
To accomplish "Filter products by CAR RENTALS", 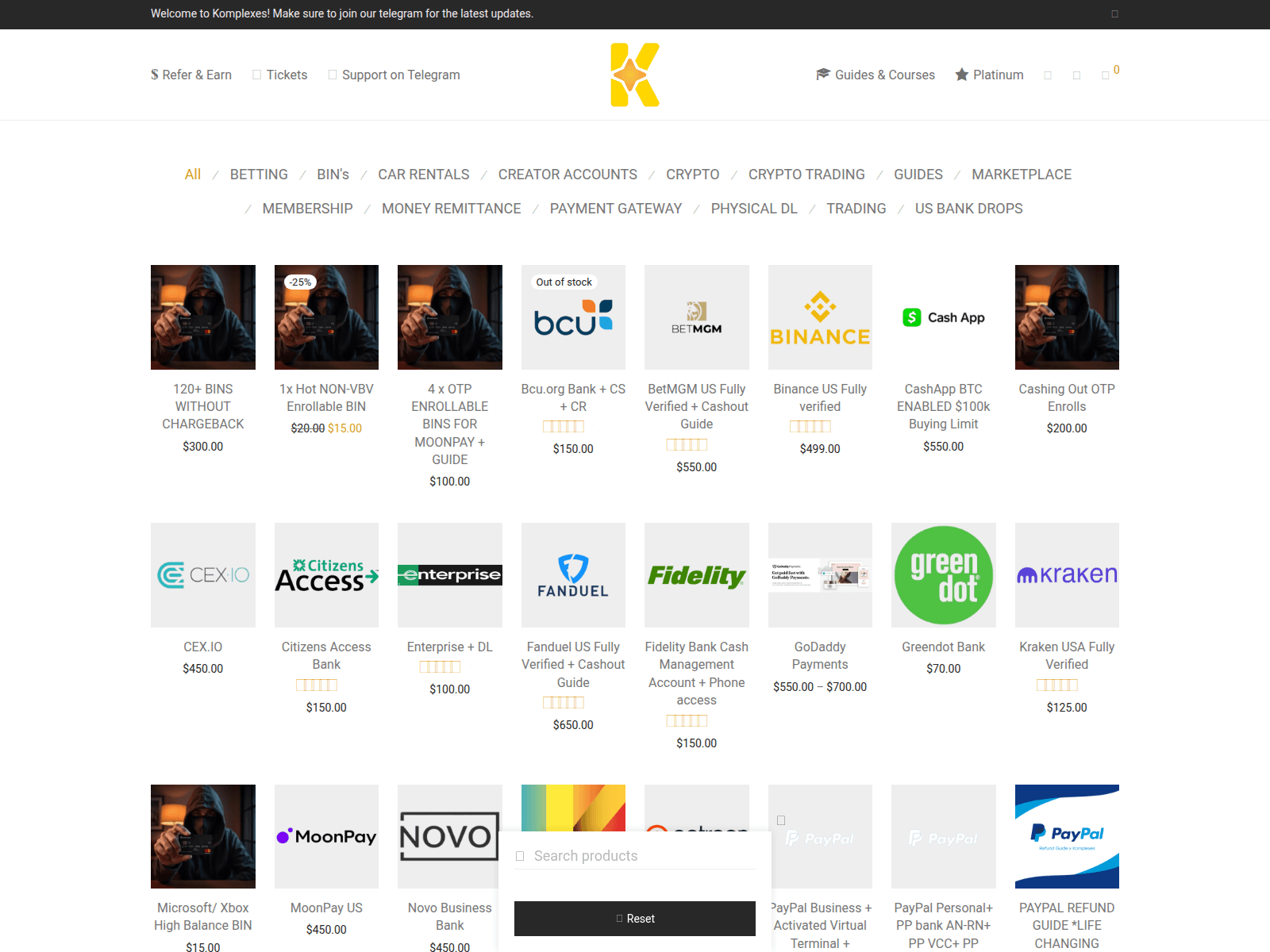I will tap(424, 175).
